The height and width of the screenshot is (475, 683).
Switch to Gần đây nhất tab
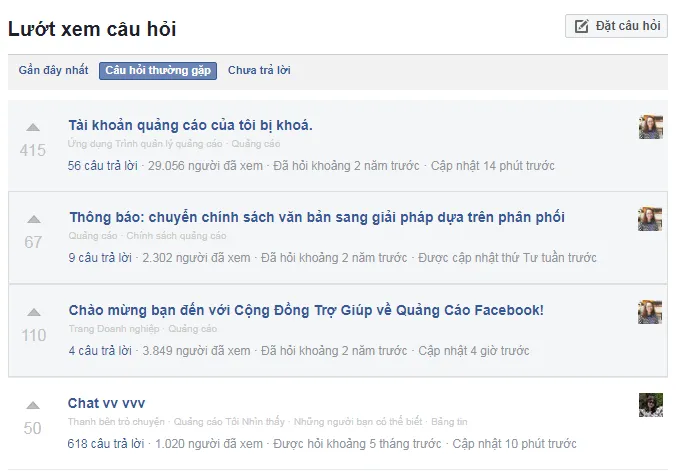click(53, 70)
